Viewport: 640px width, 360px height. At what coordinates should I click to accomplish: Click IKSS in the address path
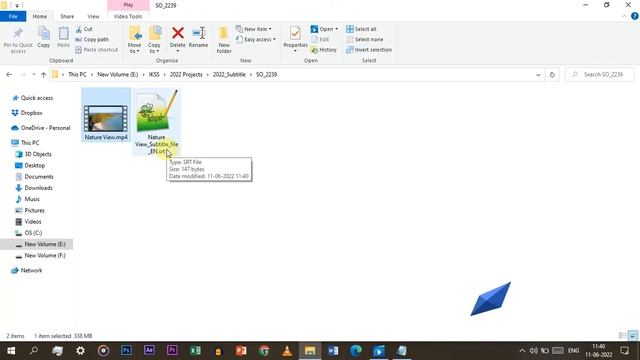coord(154,75)
